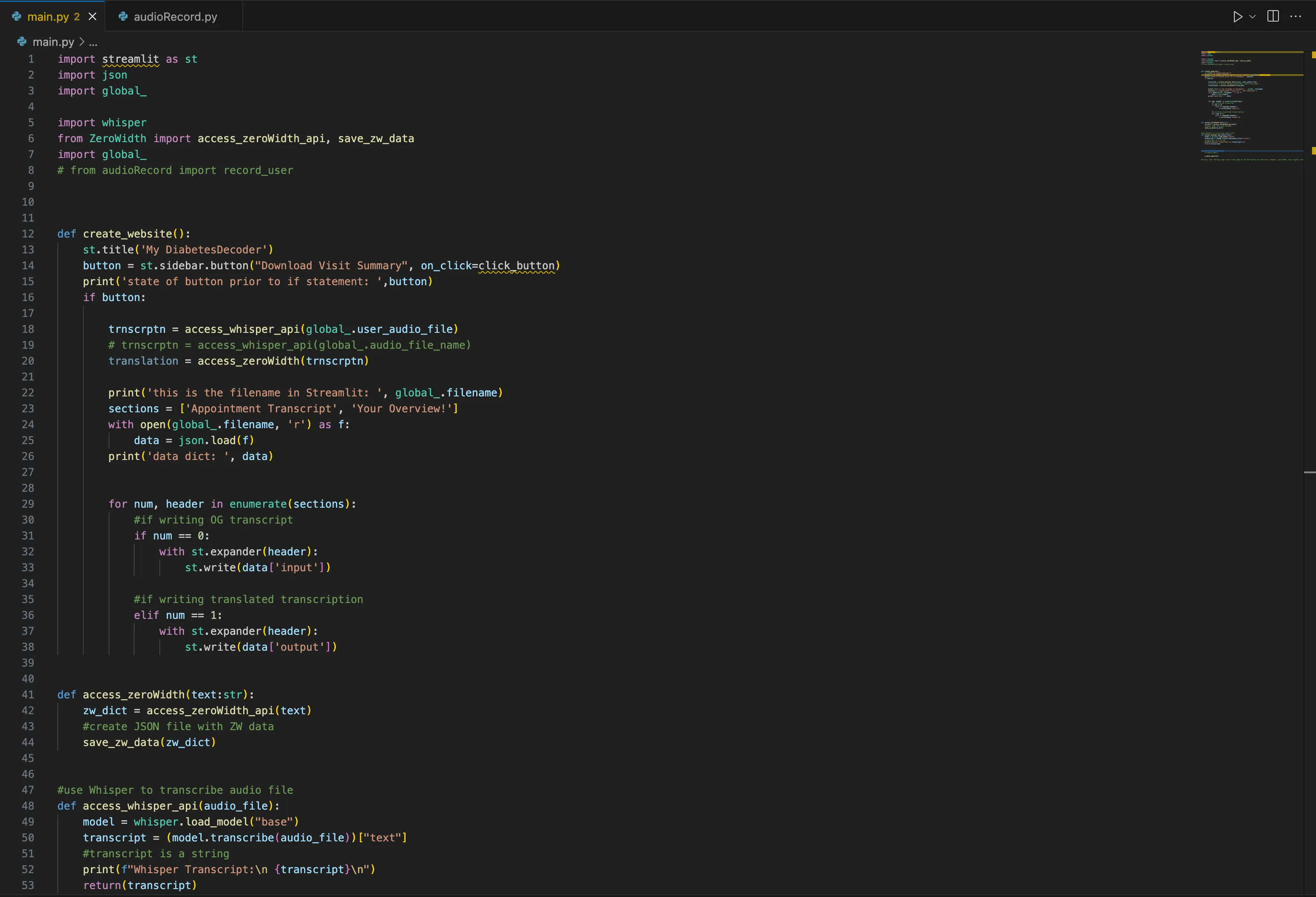Viewport: 1316px width, 897px height.
Task: Switch to the audioRecord.py tab
Action: (175, 16)
